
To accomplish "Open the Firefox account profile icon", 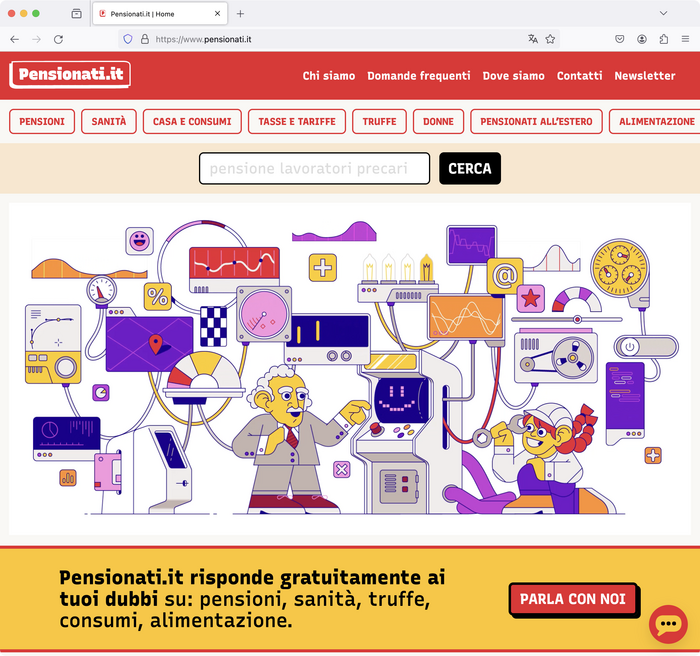I will [642, 39].
